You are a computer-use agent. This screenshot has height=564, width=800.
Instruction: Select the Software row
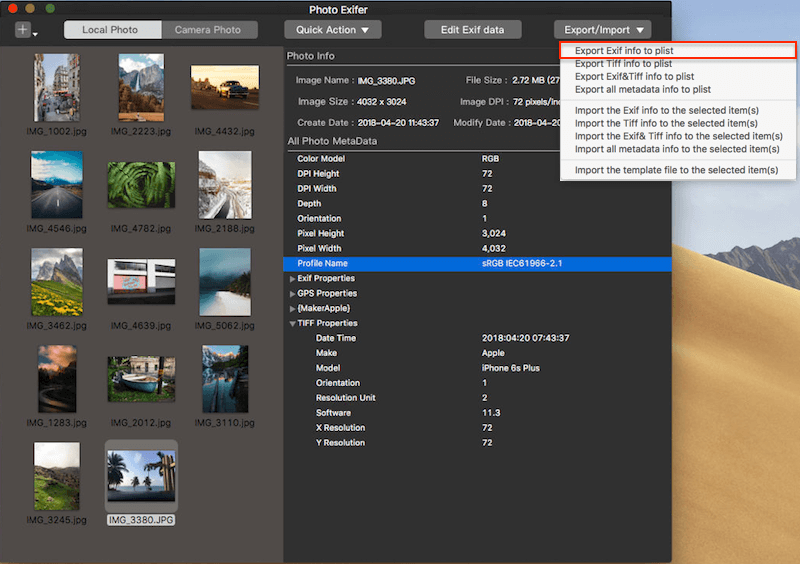point(478,412)
